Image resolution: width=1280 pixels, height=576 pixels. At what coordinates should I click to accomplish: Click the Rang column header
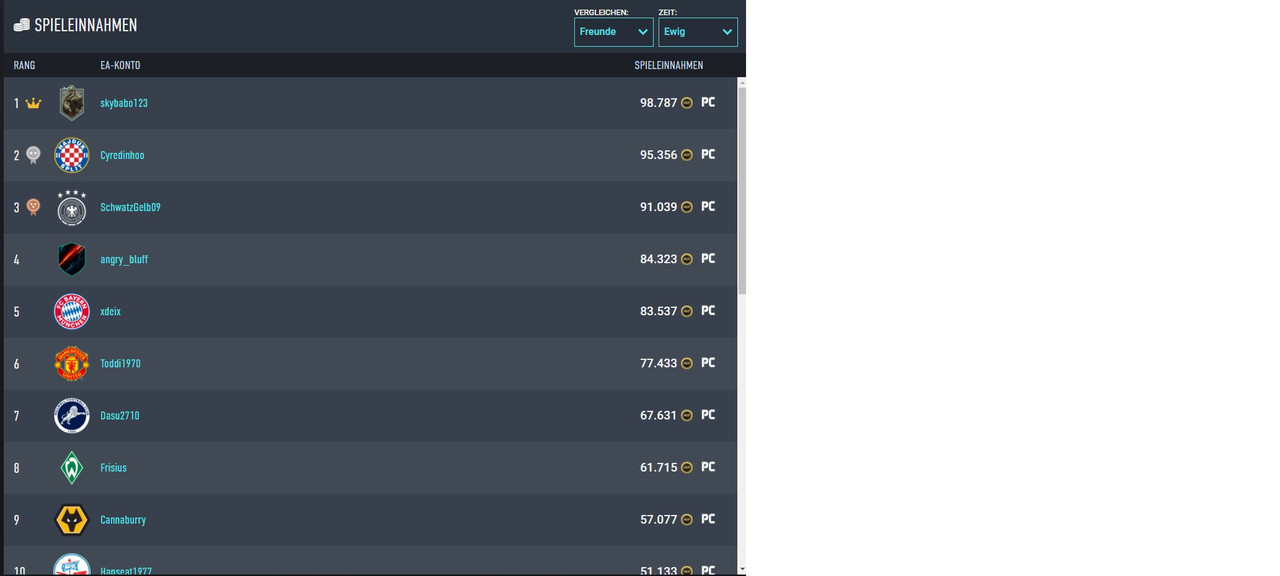coord(24,65)
